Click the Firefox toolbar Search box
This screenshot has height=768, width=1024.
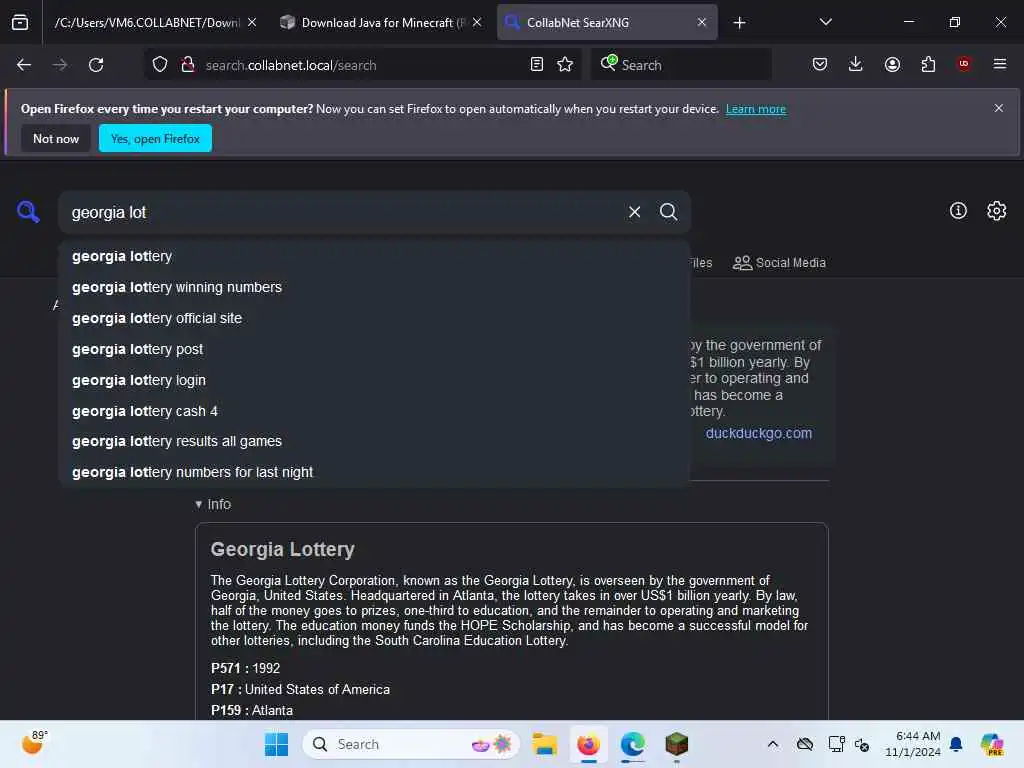681,65
